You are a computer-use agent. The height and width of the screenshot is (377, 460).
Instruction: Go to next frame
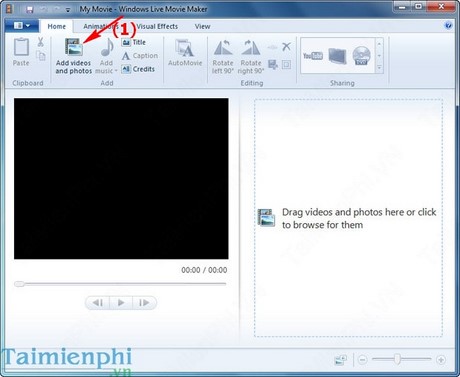click(x=144, y=303)
